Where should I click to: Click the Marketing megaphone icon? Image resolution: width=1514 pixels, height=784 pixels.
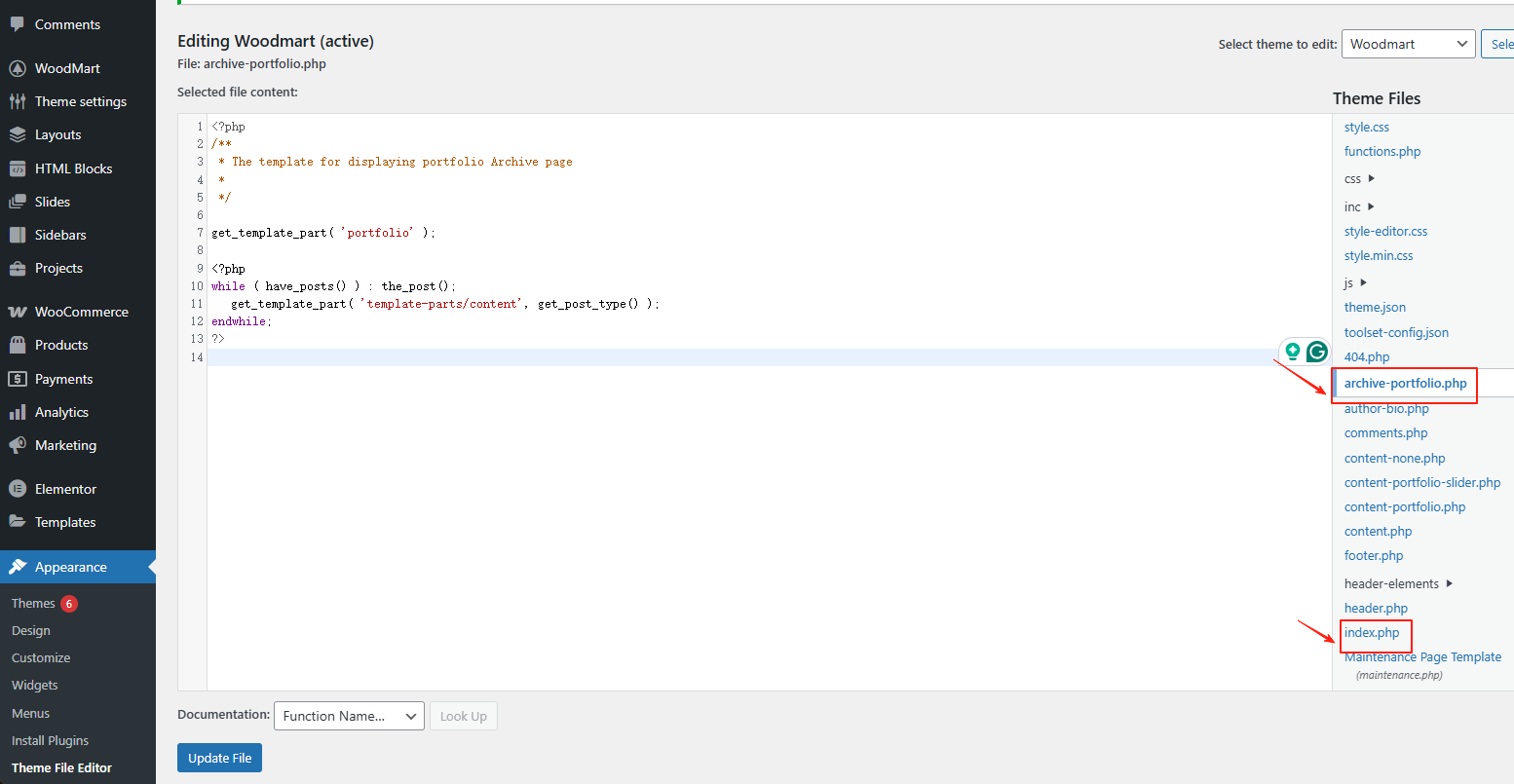point(18,445)
